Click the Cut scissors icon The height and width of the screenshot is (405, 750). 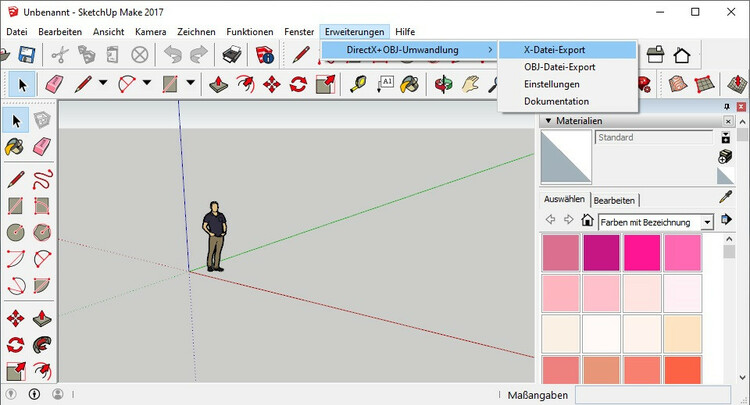(60, 55)
